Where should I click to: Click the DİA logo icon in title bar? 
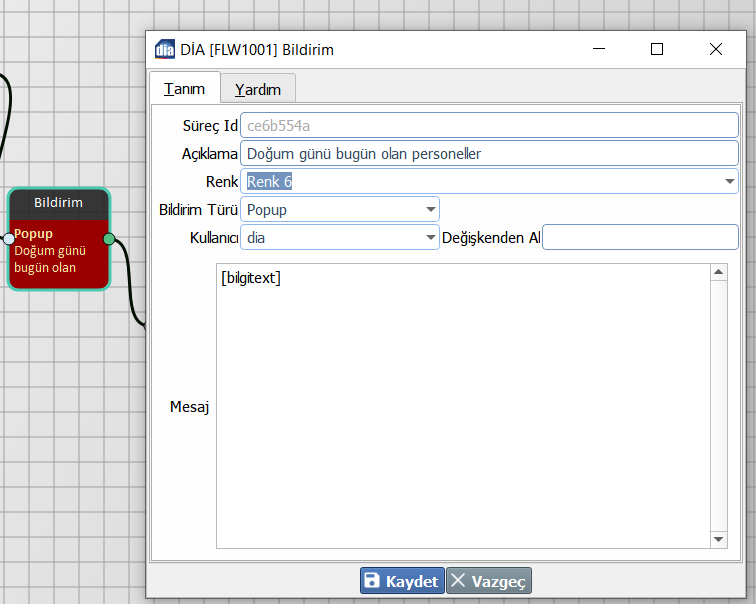click(x=165, y=49)
